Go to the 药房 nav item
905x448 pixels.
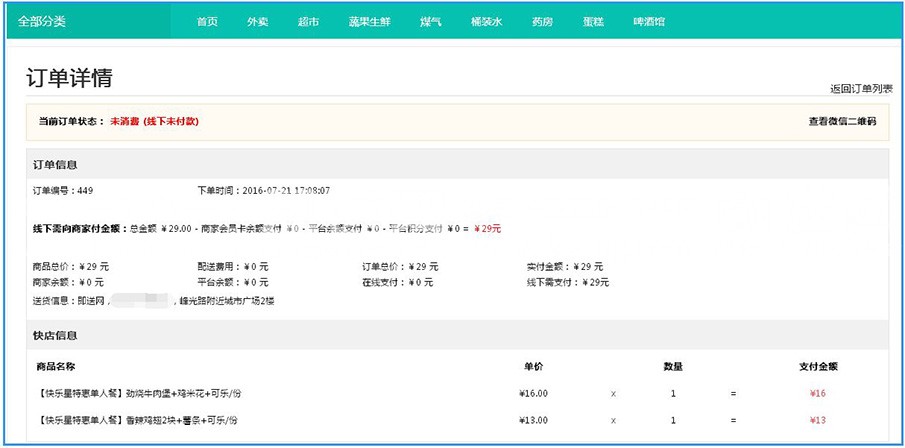(x=543, y=22)
